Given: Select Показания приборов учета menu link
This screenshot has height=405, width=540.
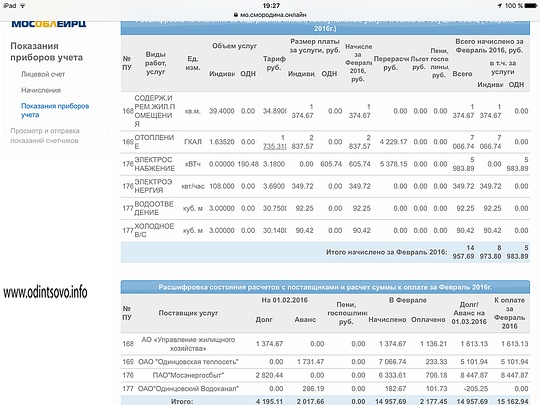Looking at the screenshot, I should 55,110.
